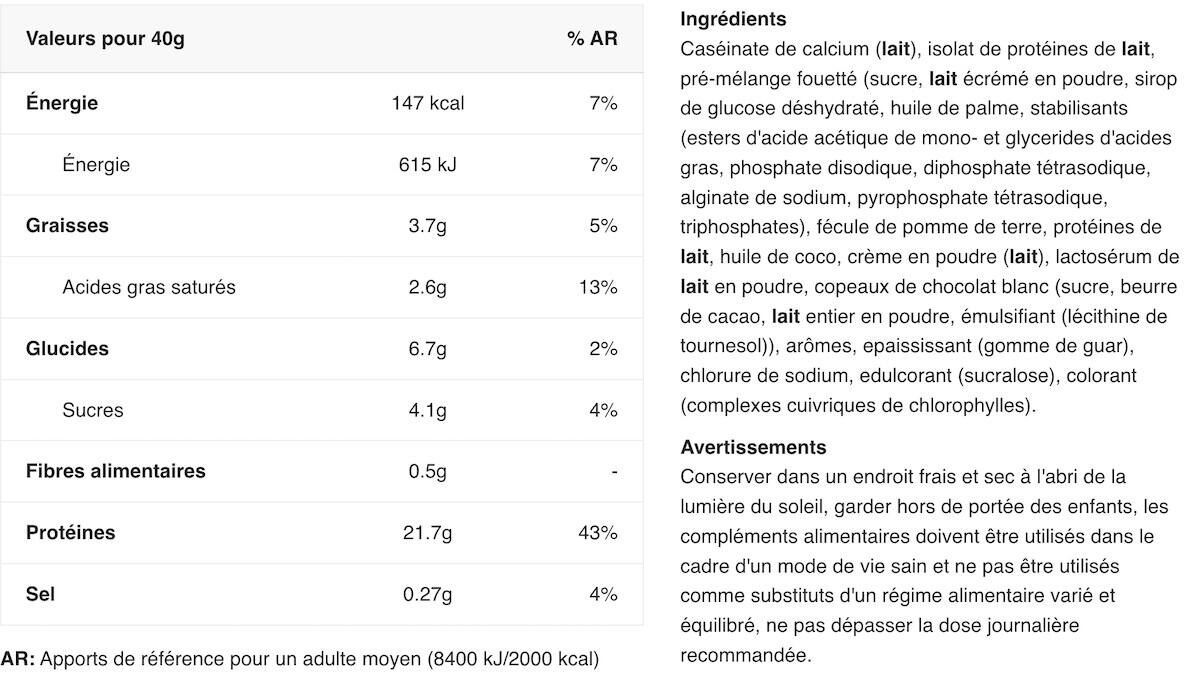This screenshot has height=680, width=1200.
Task: Click the "Avertissements" heading
Action: pos(753,447)
